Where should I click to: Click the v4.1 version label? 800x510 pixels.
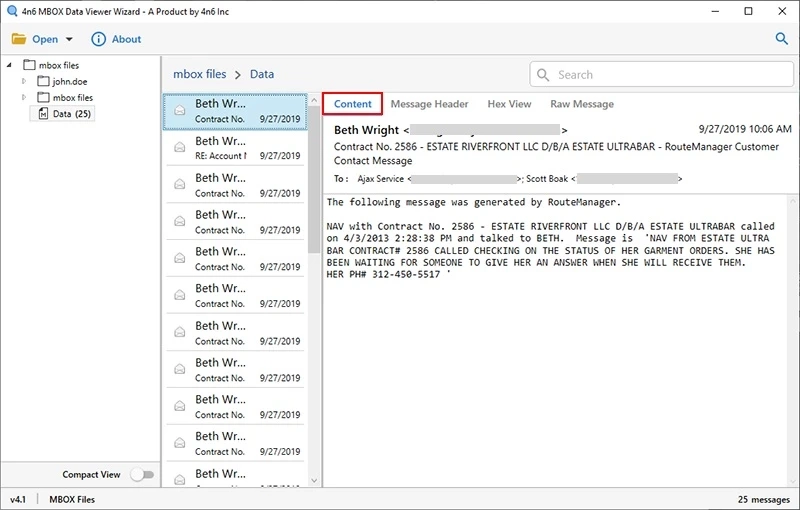pyautogui.click(x=18, y=499)
